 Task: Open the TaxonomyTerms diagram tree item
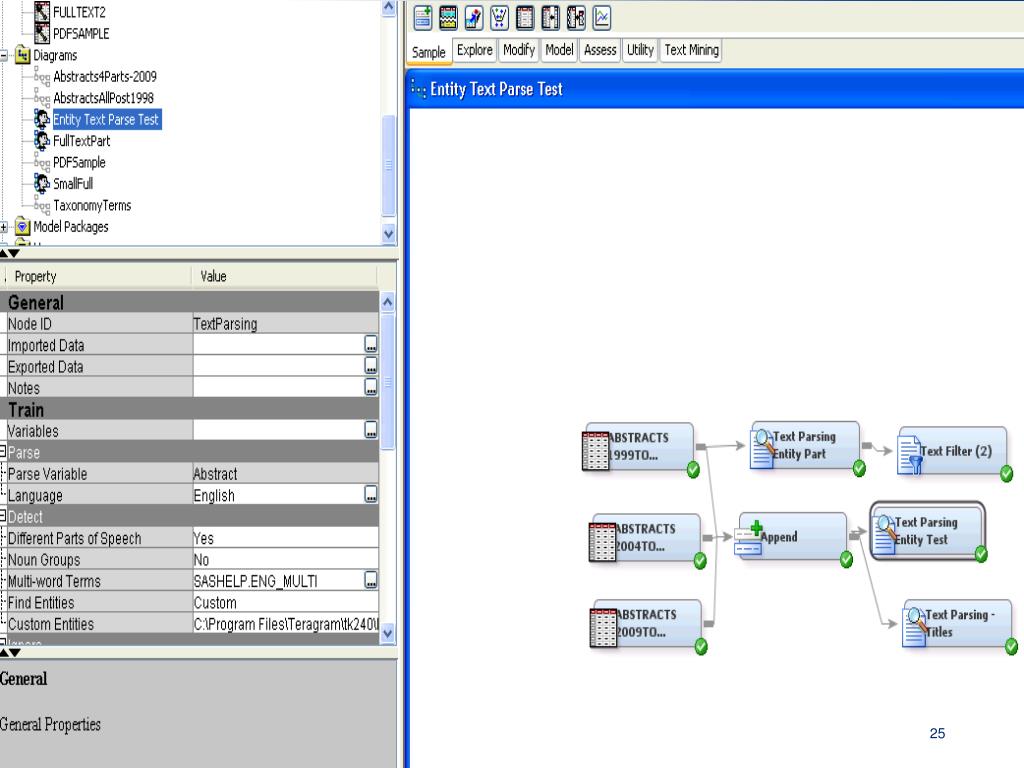click(x=92, y=206)
